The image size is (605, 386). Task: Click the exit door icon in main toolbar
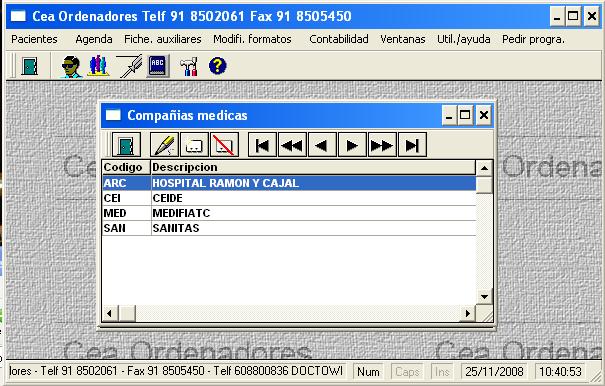coord(30,66)
